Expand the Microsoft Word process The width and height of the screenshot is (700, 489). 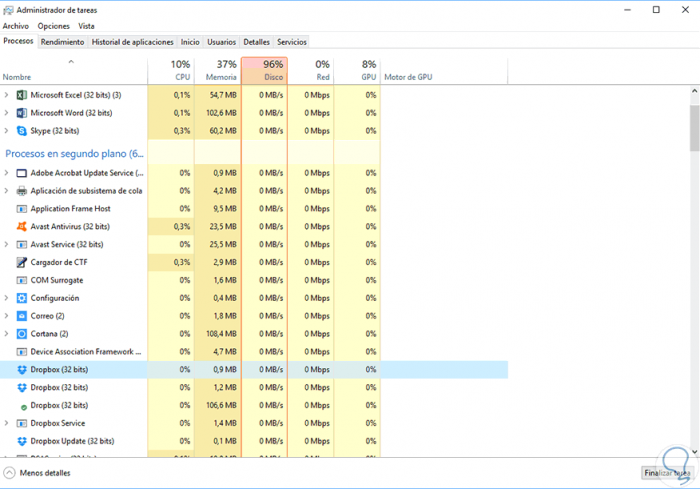(6, 113)
